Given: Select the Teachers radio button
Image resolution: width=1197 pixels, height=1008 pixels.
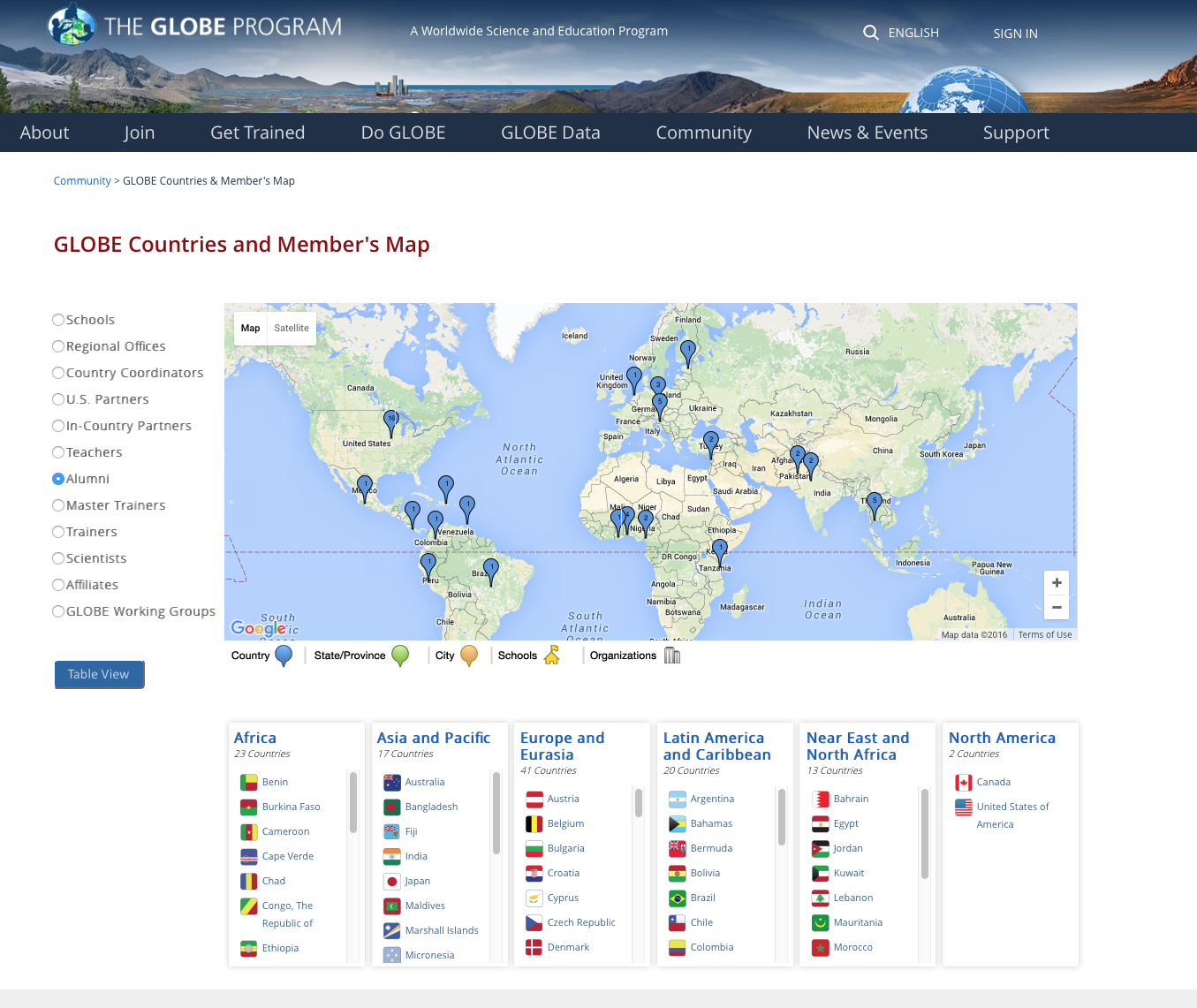Looking at the screenshot, I should click(x=58, y=452).
